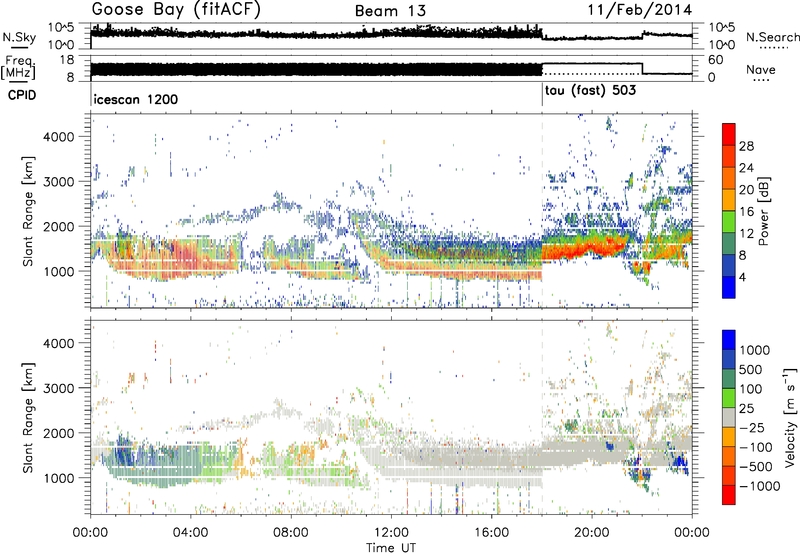This screenshot has width=800, height=554.
Task: Click the CPID change marker line at 18:00
Action: pyautogui.click(x=542, y=95)
